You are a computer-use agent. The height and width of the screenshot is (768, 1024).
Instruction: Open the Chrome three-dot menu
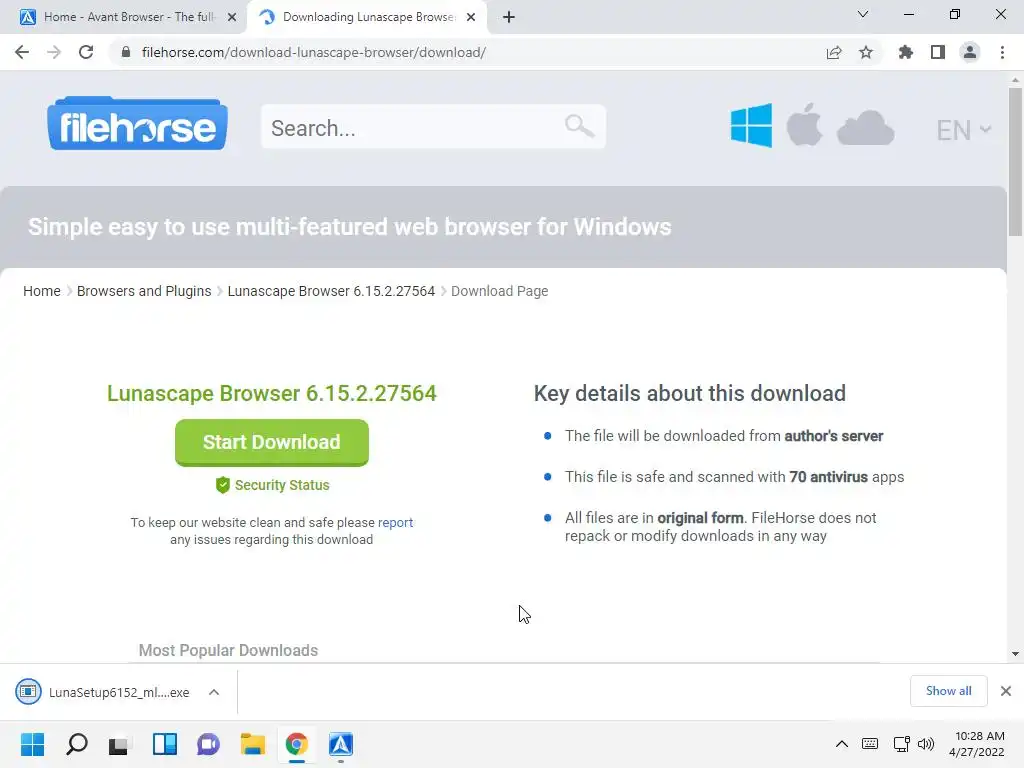click(1002, 52)
